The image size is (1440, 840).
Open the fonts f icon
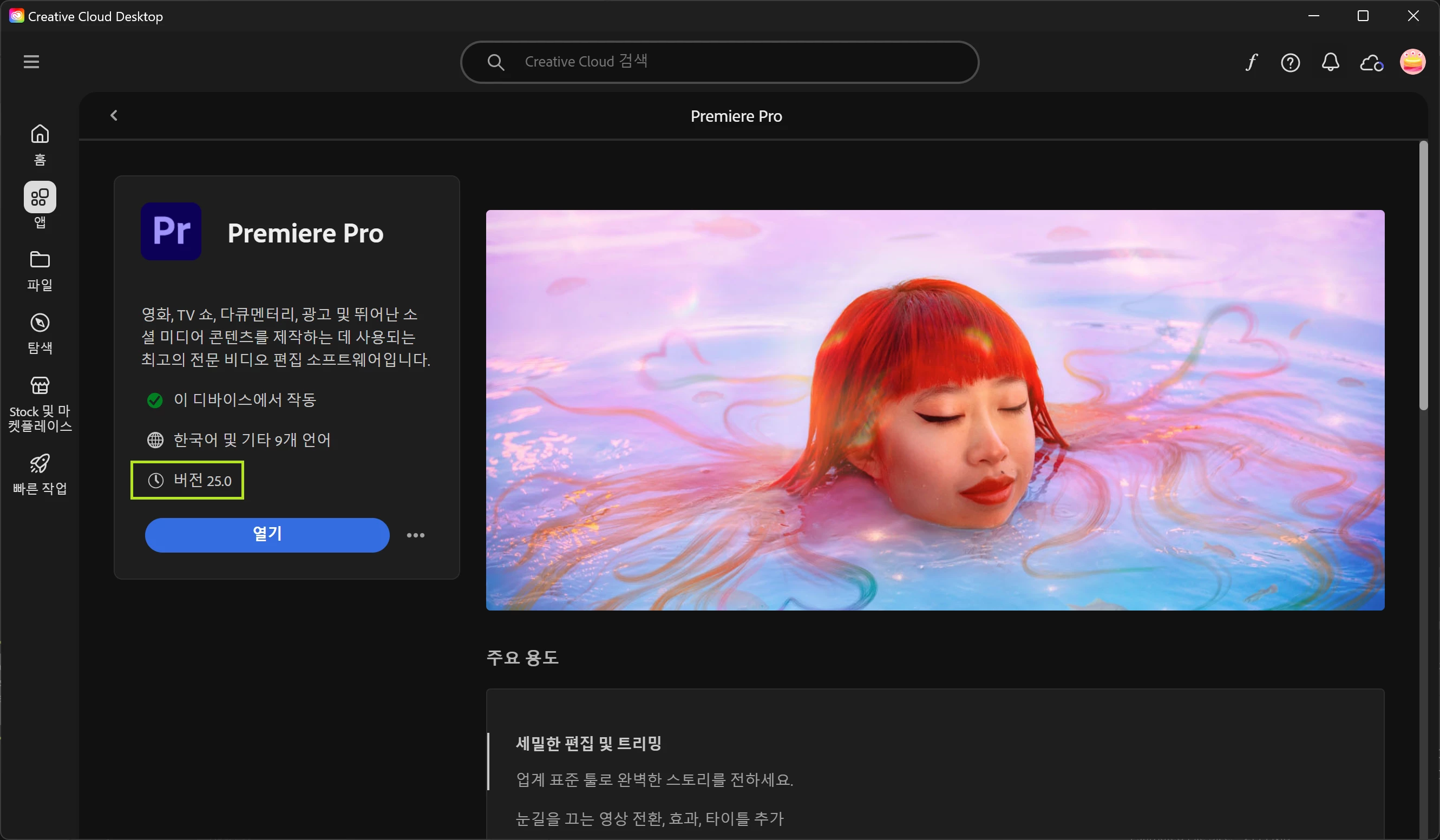point(1251,62)
